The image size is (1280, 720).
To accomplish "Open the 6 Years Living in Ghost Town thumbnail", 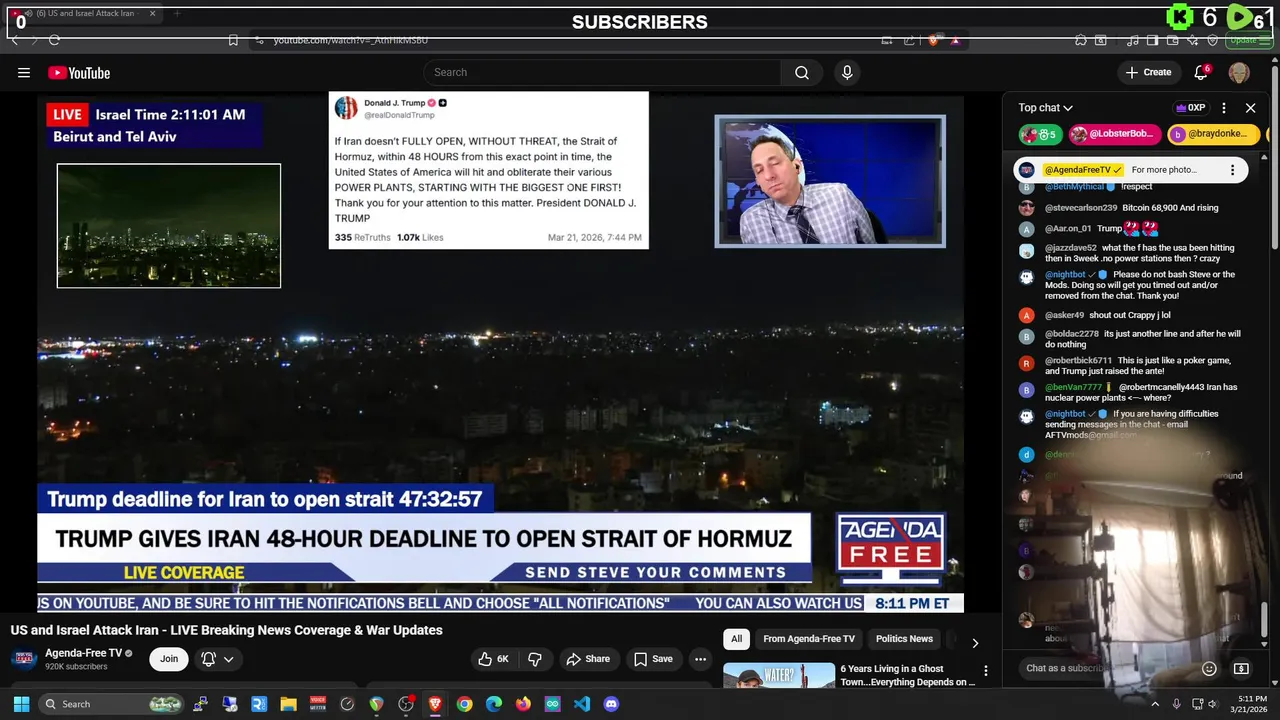I will coord(779,675).
